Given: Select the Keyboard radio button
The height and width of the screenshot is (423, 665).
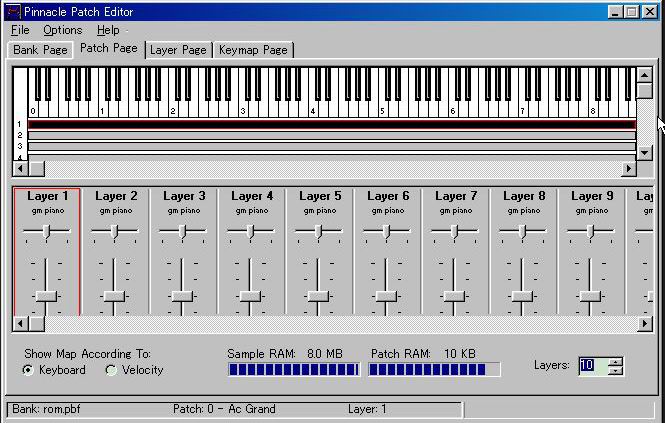Looking at the screenshot, I should [28, 370].
